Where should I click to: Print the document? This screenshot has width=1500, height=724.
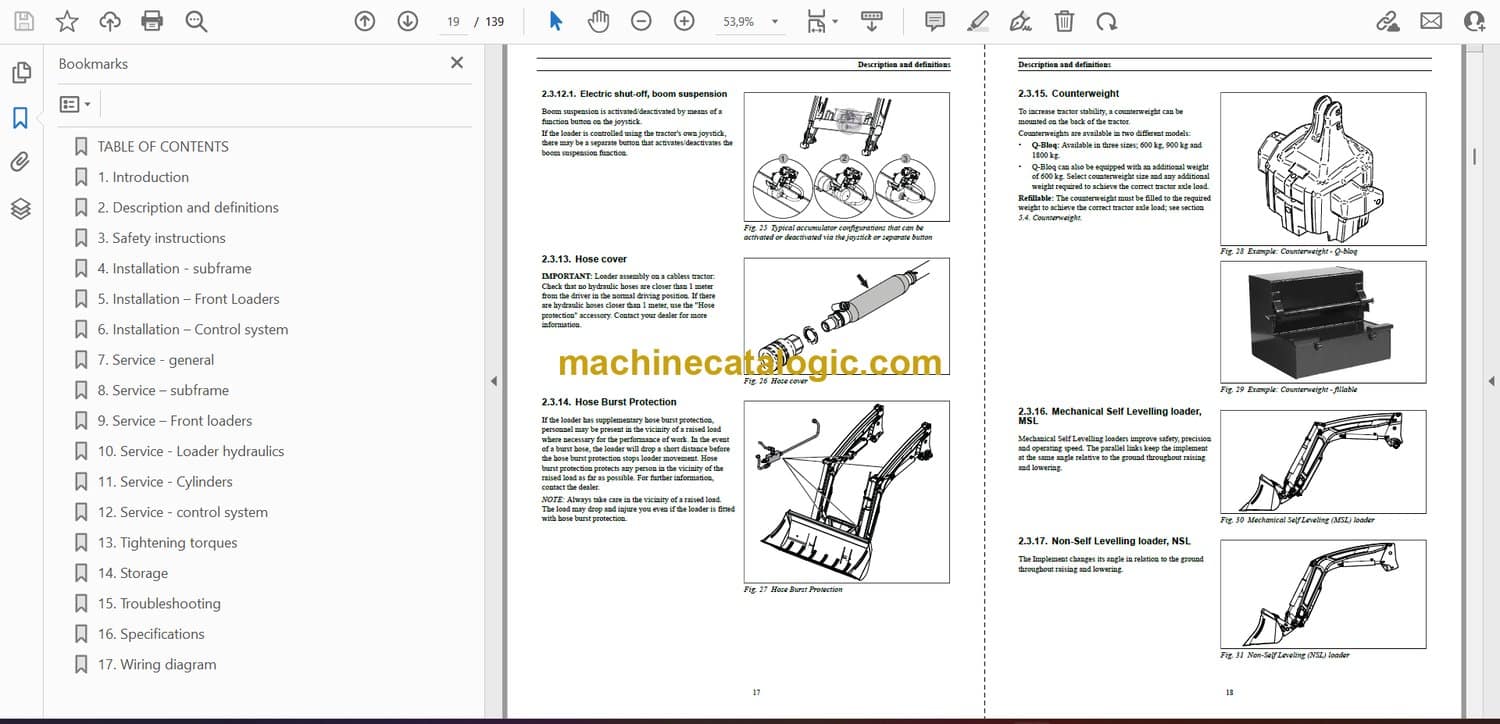coord(152,21)
